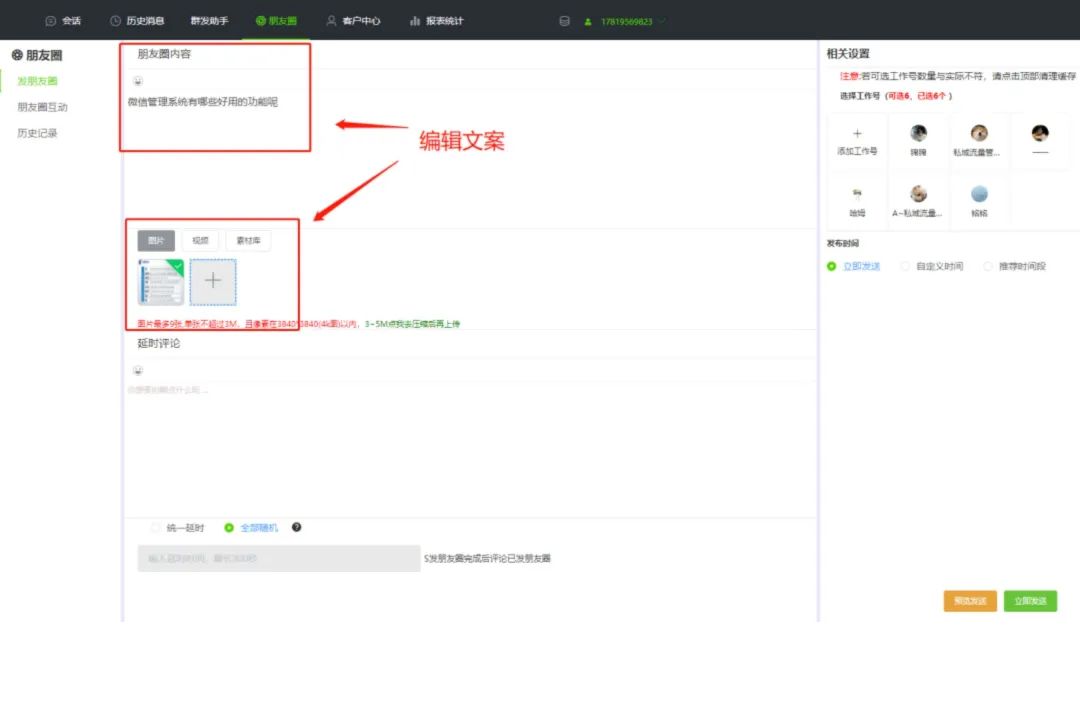Click the 历史消息 clock icon
This screenshot has width=1080, height=719.
click(114, 20)
